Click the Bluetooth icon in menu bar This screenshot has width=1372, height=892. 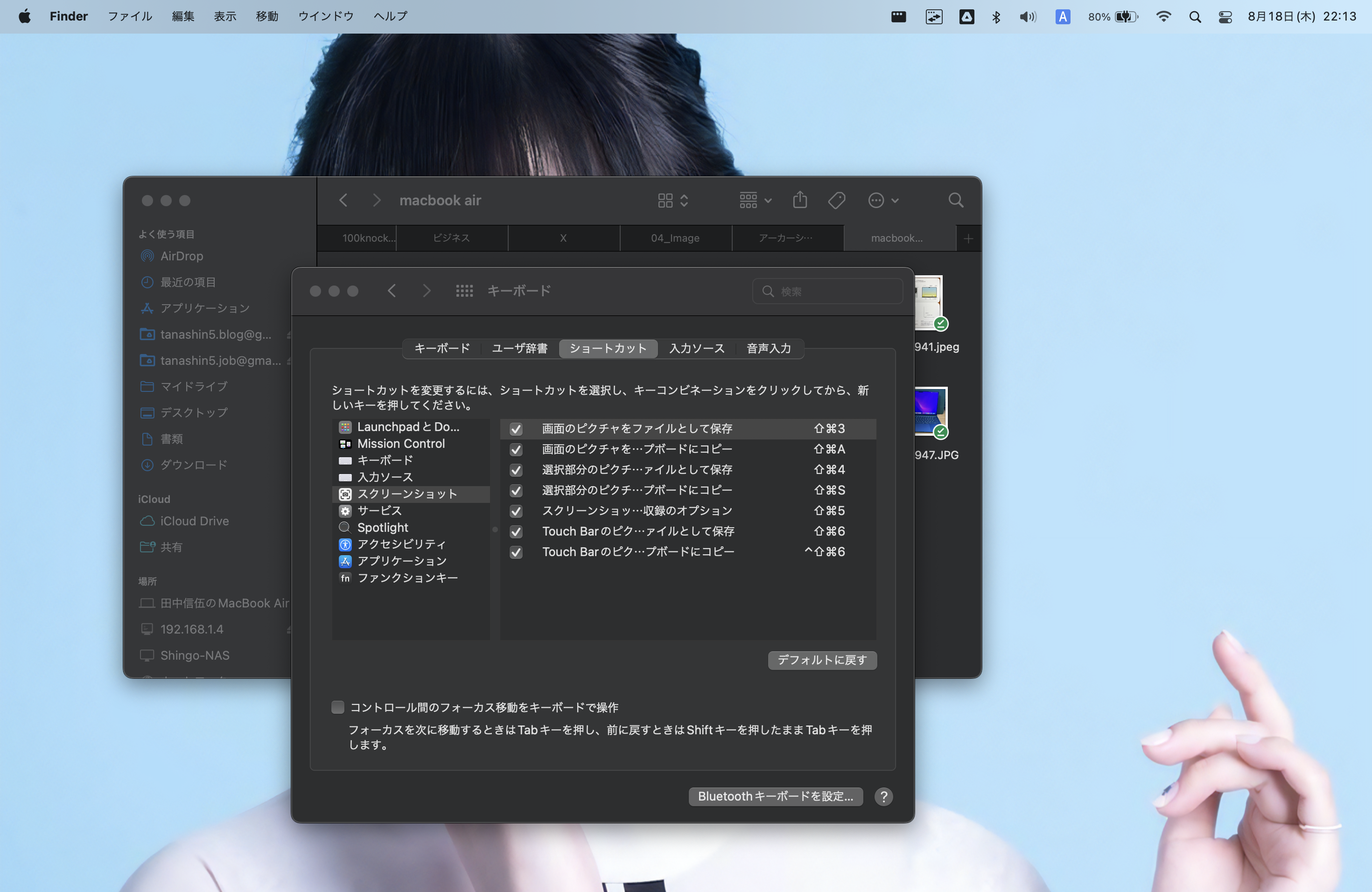click(996, 17)
